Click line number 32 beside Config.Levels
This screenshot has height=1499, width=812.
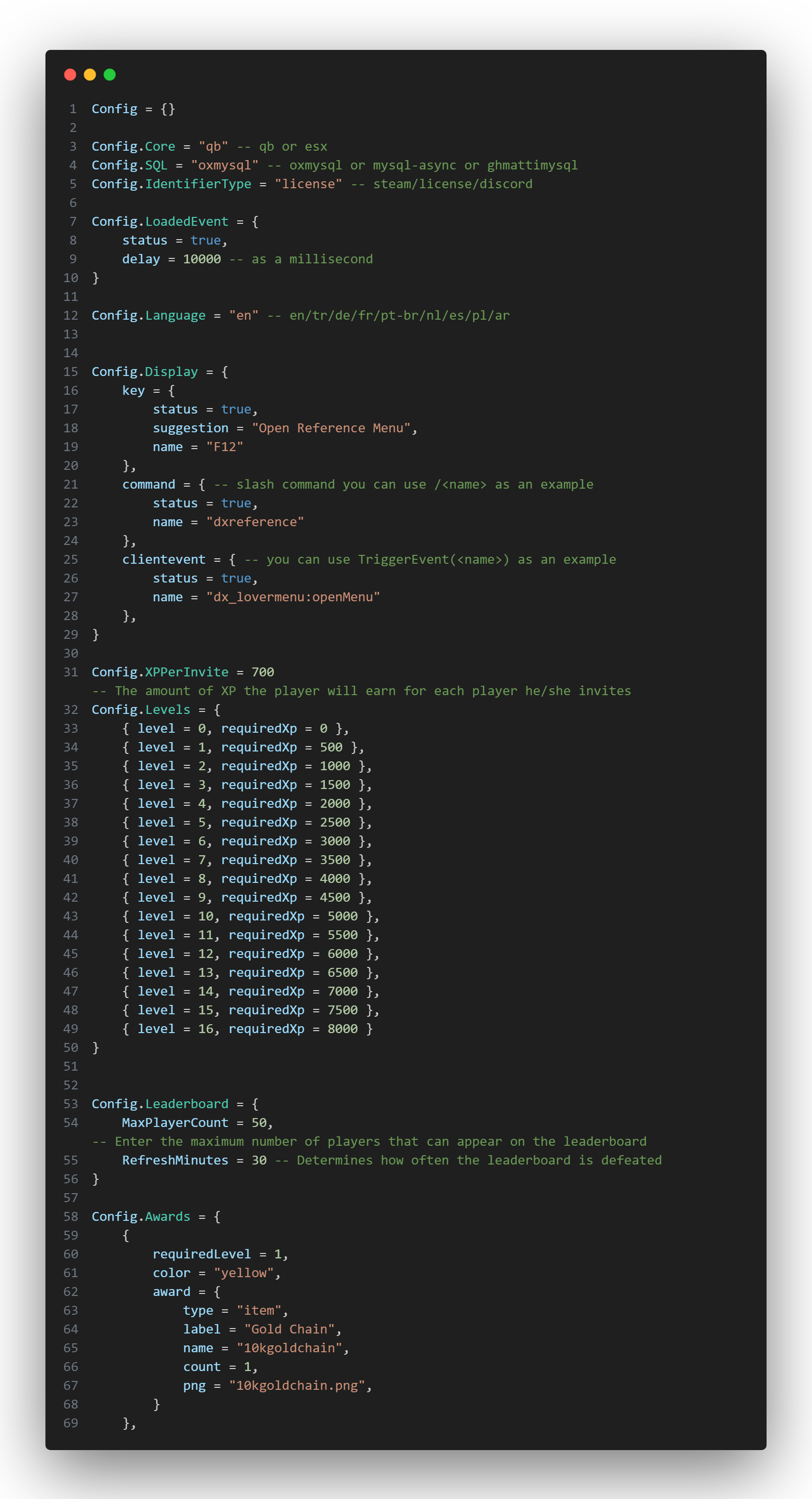pos(71,710)
